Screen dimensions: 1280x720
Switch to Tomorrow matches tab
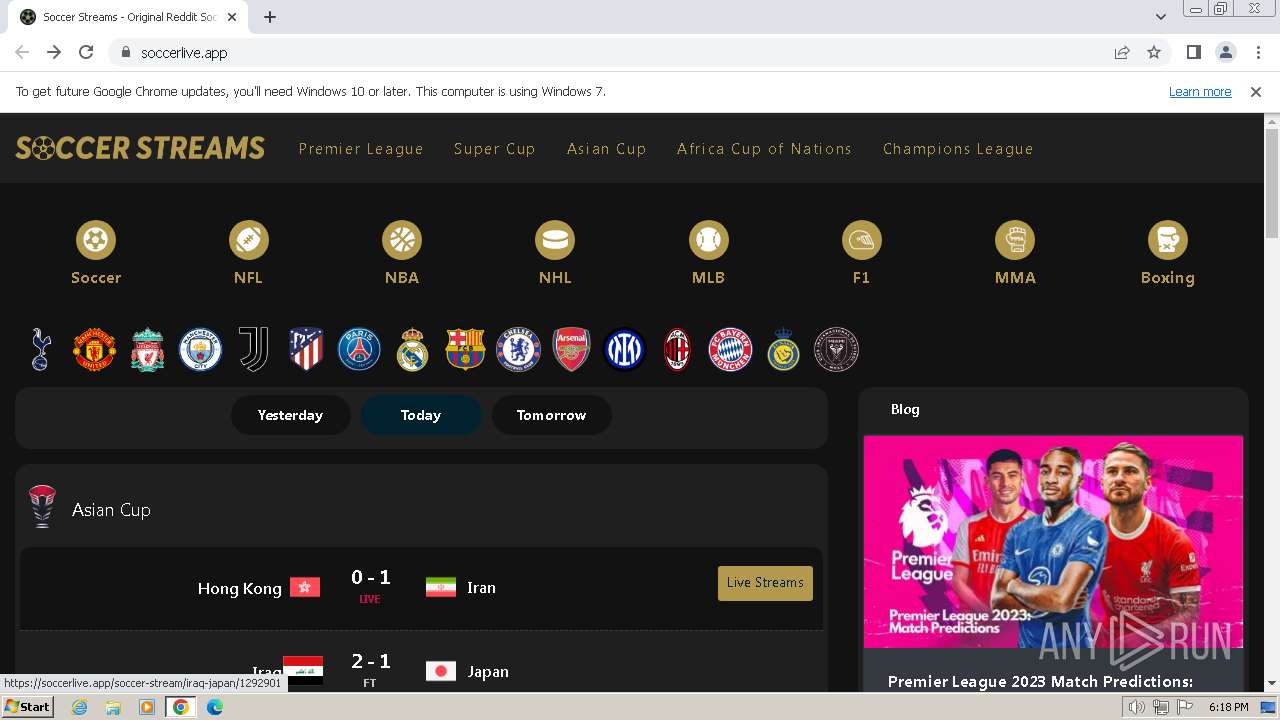pos(551,415)
